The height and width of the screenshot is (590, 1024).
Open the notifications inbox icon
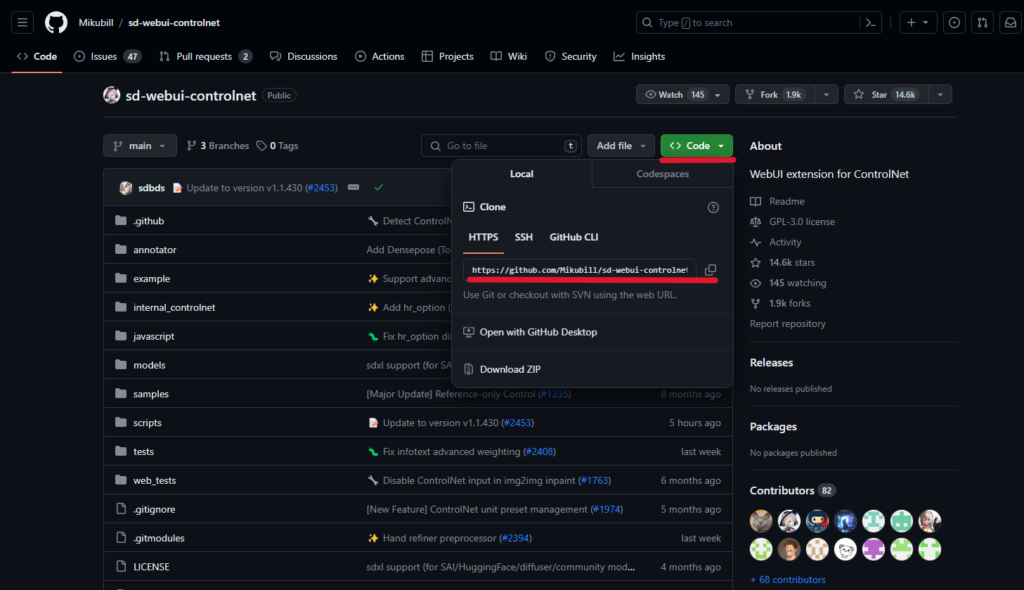[1010, 22]
